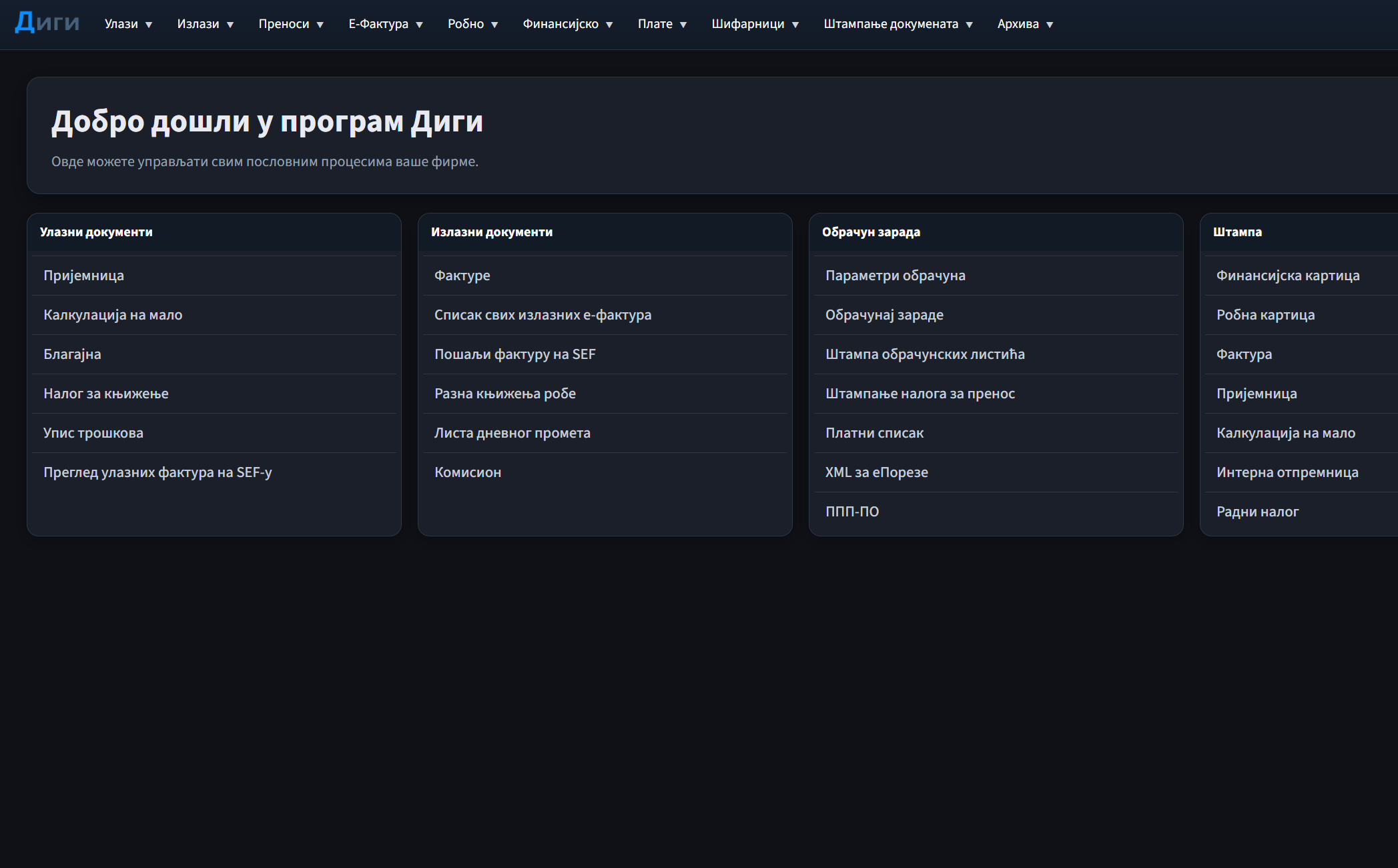The height and width of the screenshot is (868, 1398).
Task: Open the Излази dropdown menu
Action: [206, 24]
